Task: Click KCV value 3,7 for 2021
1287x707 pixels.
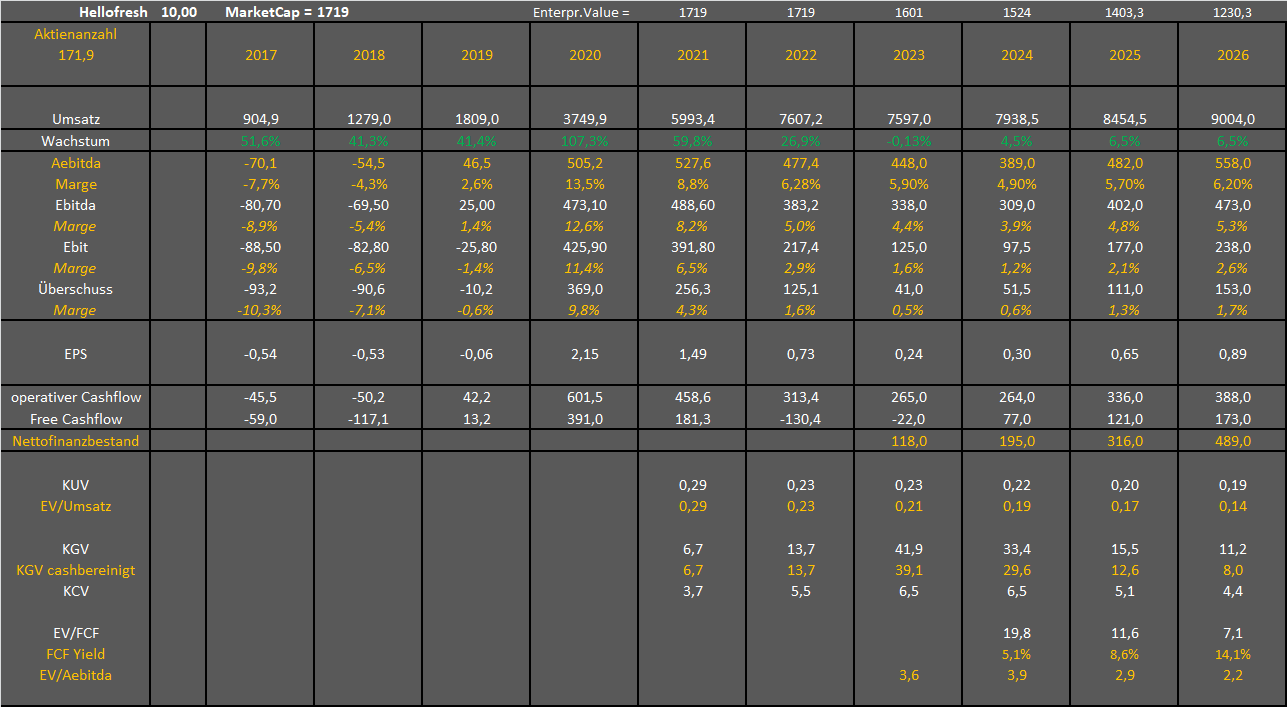Action: 693,591
